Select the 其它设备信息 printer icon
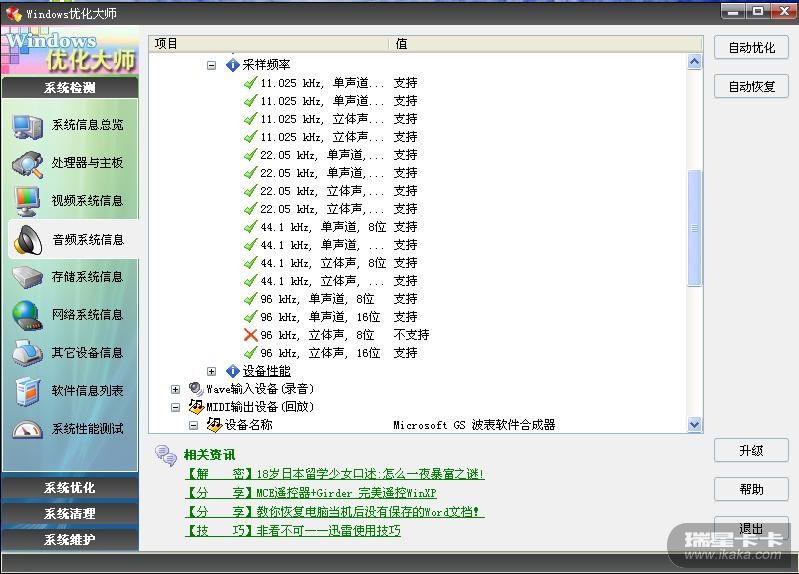Screen dimensions: 799x574 click(x=26, y=353)
